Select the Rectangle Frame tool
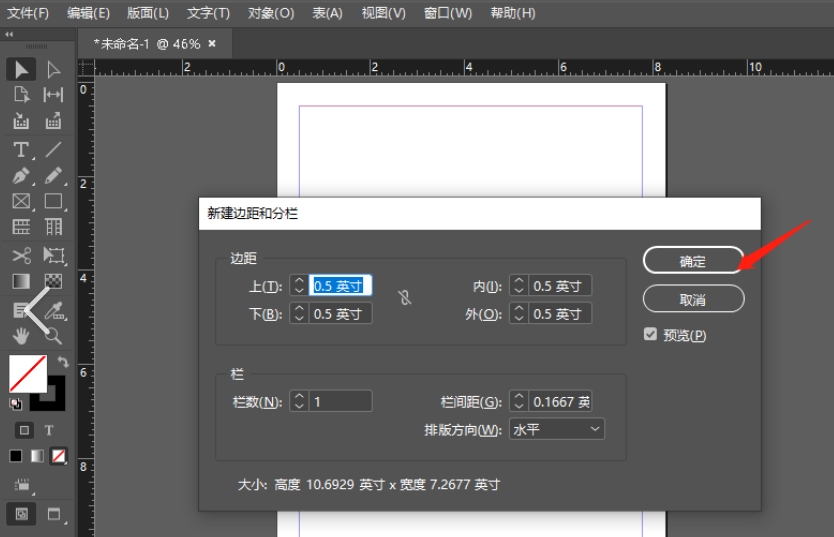This screenshot has width=834, height=537. tap(21, 202)
